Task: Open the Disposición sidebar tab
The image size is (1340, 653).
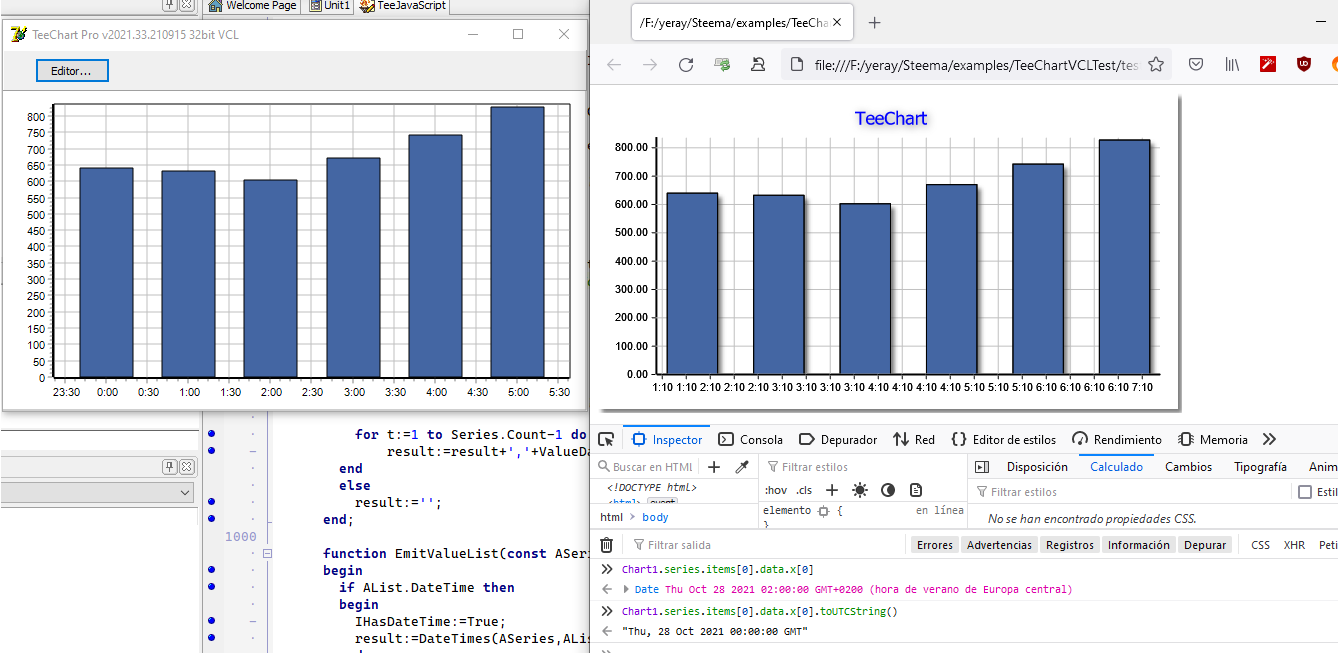Action: (x=1037, y=467)
